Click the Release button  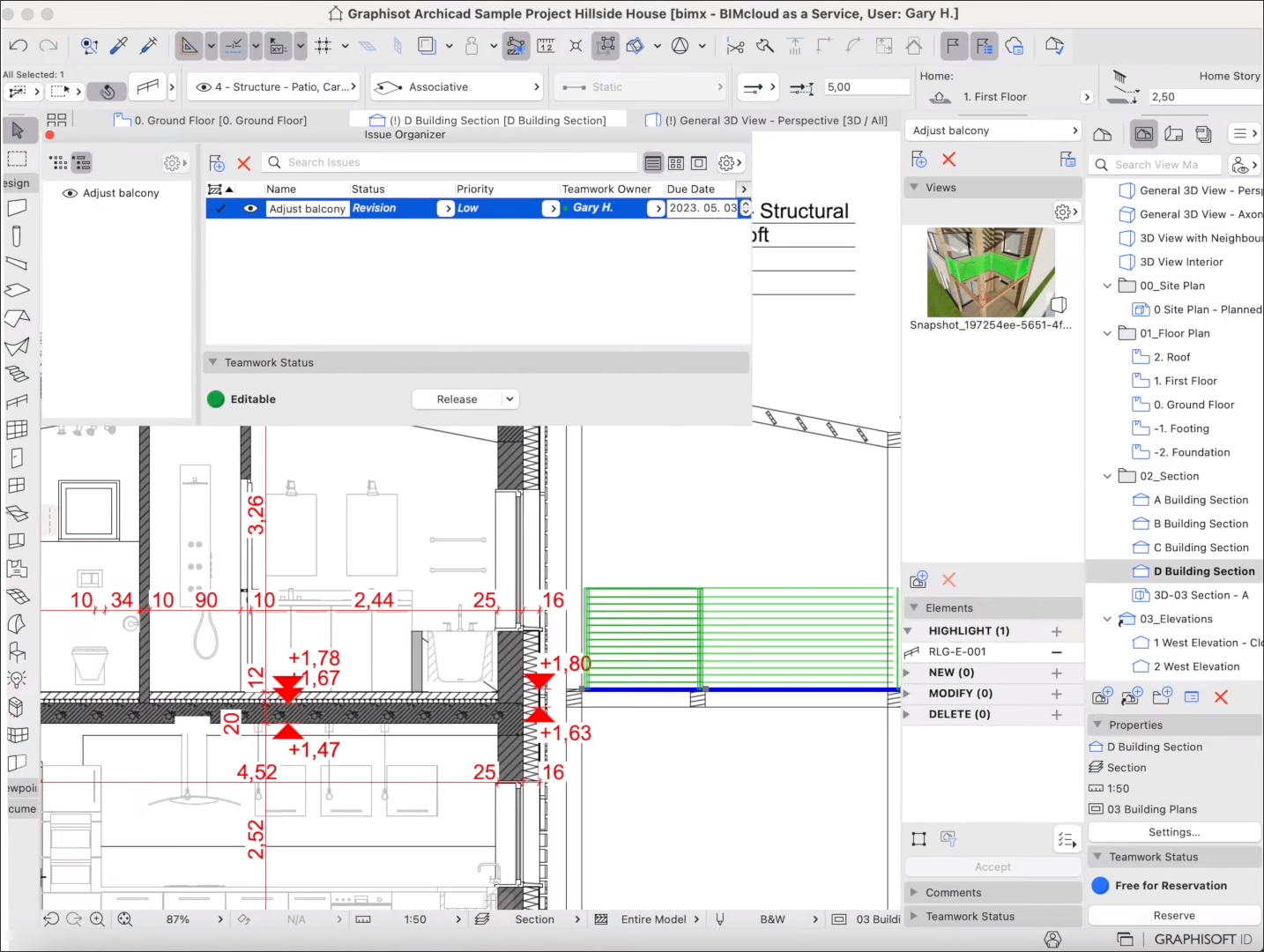457,399
